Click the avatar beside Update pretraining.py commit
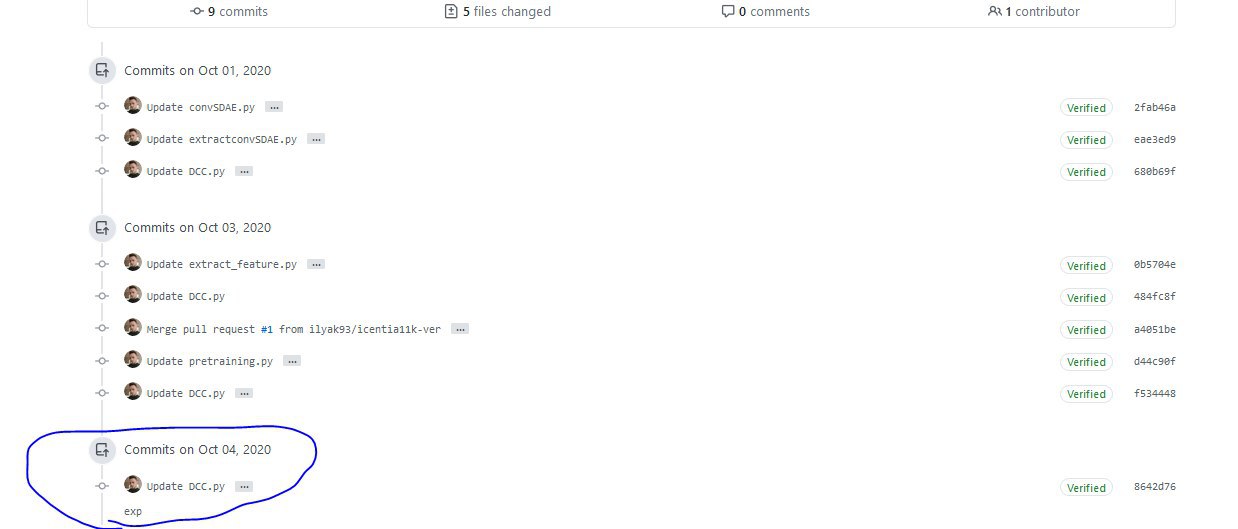 [x=132, y=359]
